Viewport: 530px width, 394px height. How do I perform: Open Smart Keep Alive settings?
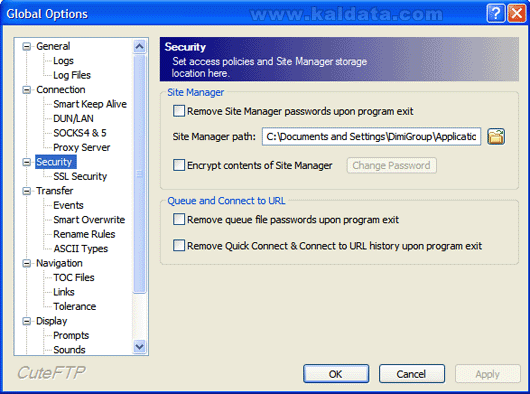[90, 104]
